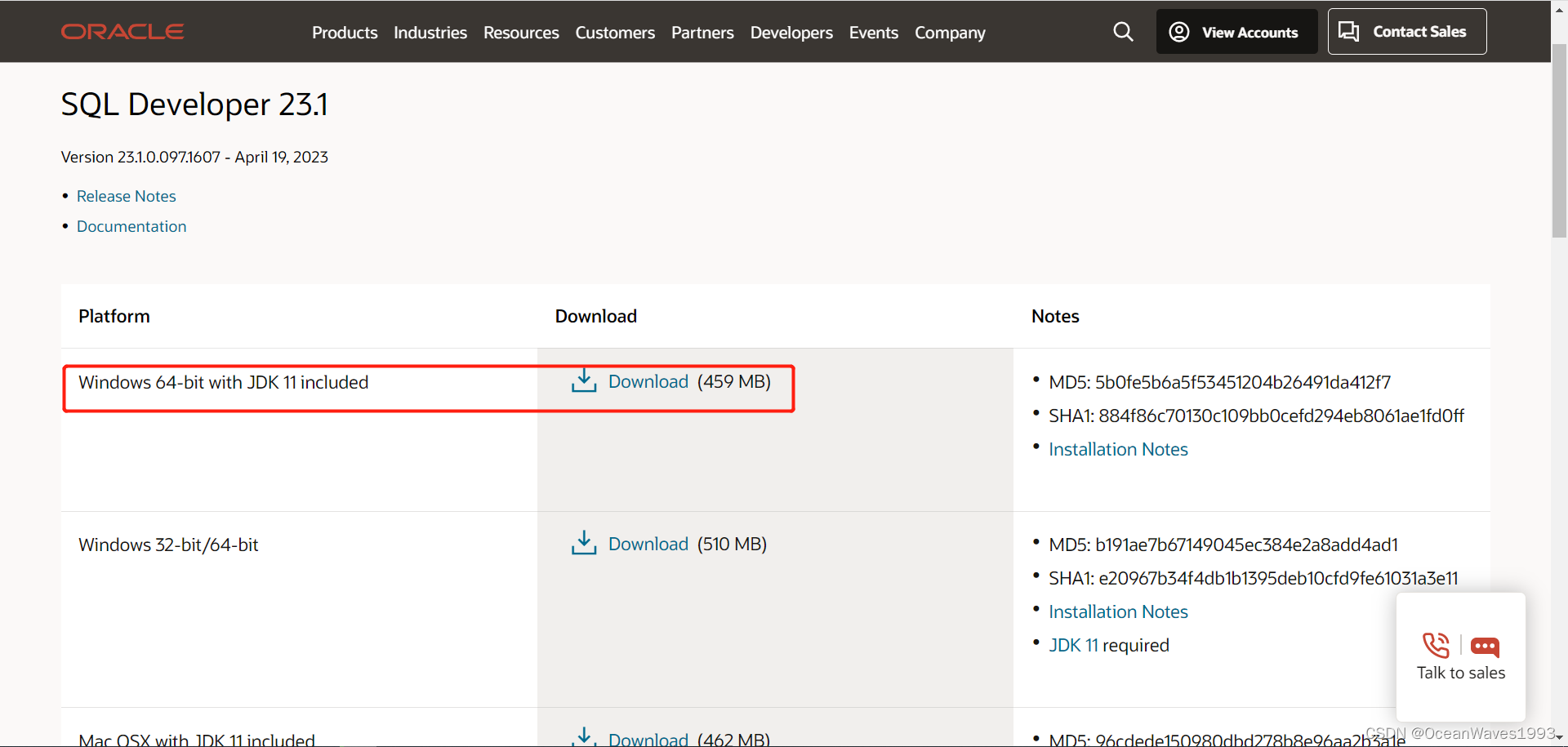Click the SQL Developer 23.1 heading

click(x=194, y=104)
